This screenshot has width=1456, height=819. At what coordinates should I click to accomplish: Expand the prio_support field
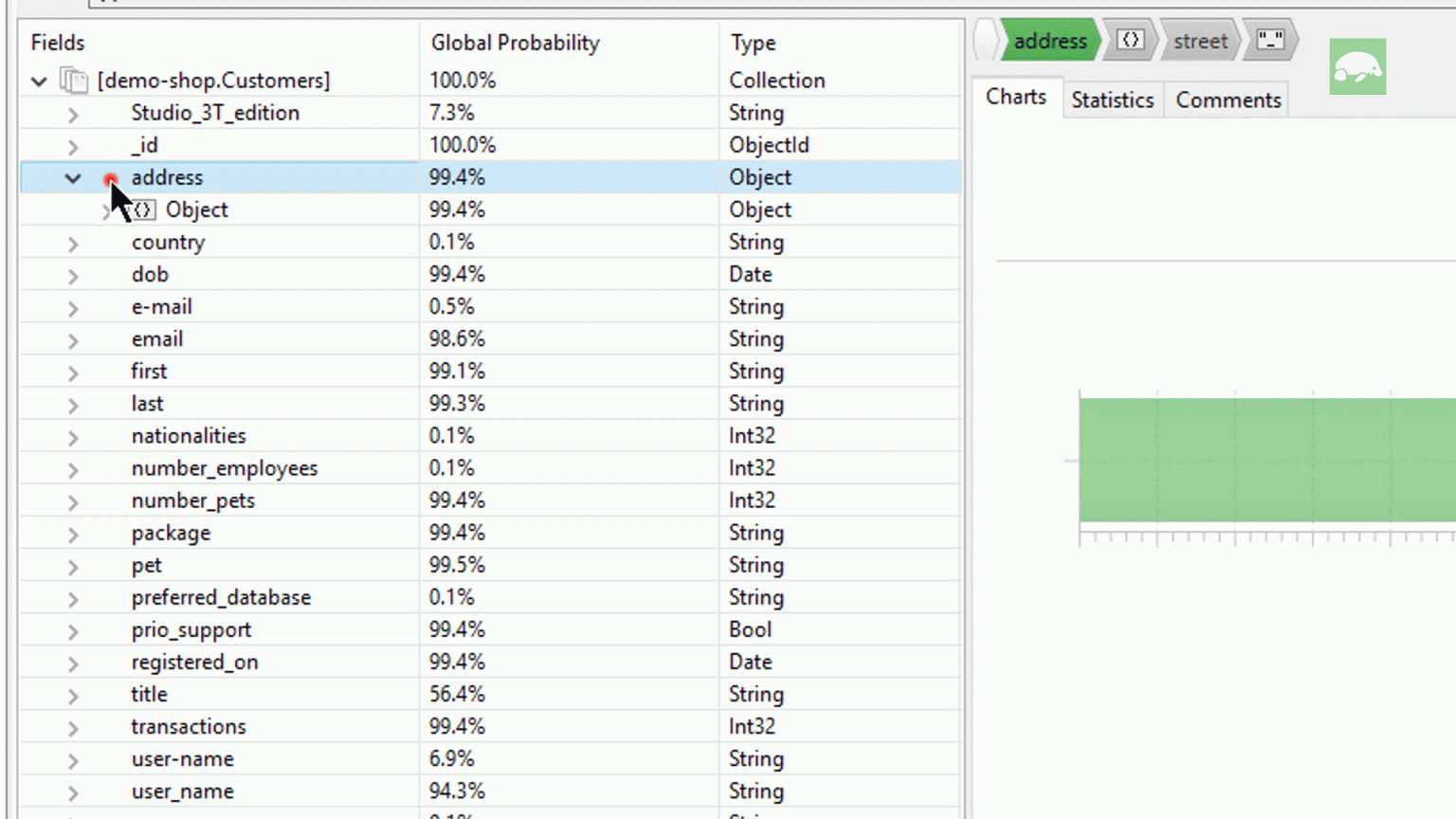coord(73,631)
